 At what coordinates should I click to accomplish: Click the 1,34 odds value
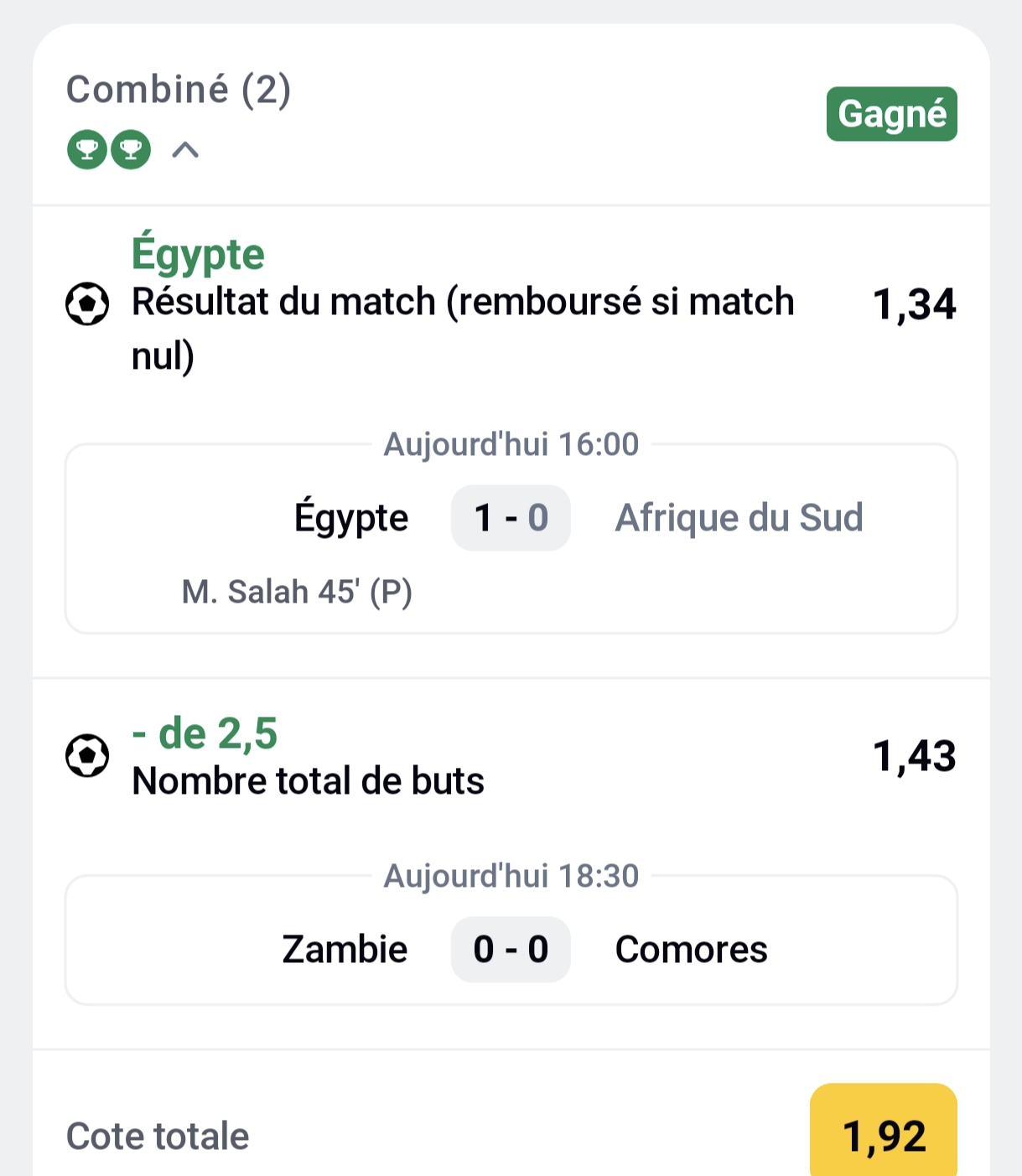(x=914, y=304)
